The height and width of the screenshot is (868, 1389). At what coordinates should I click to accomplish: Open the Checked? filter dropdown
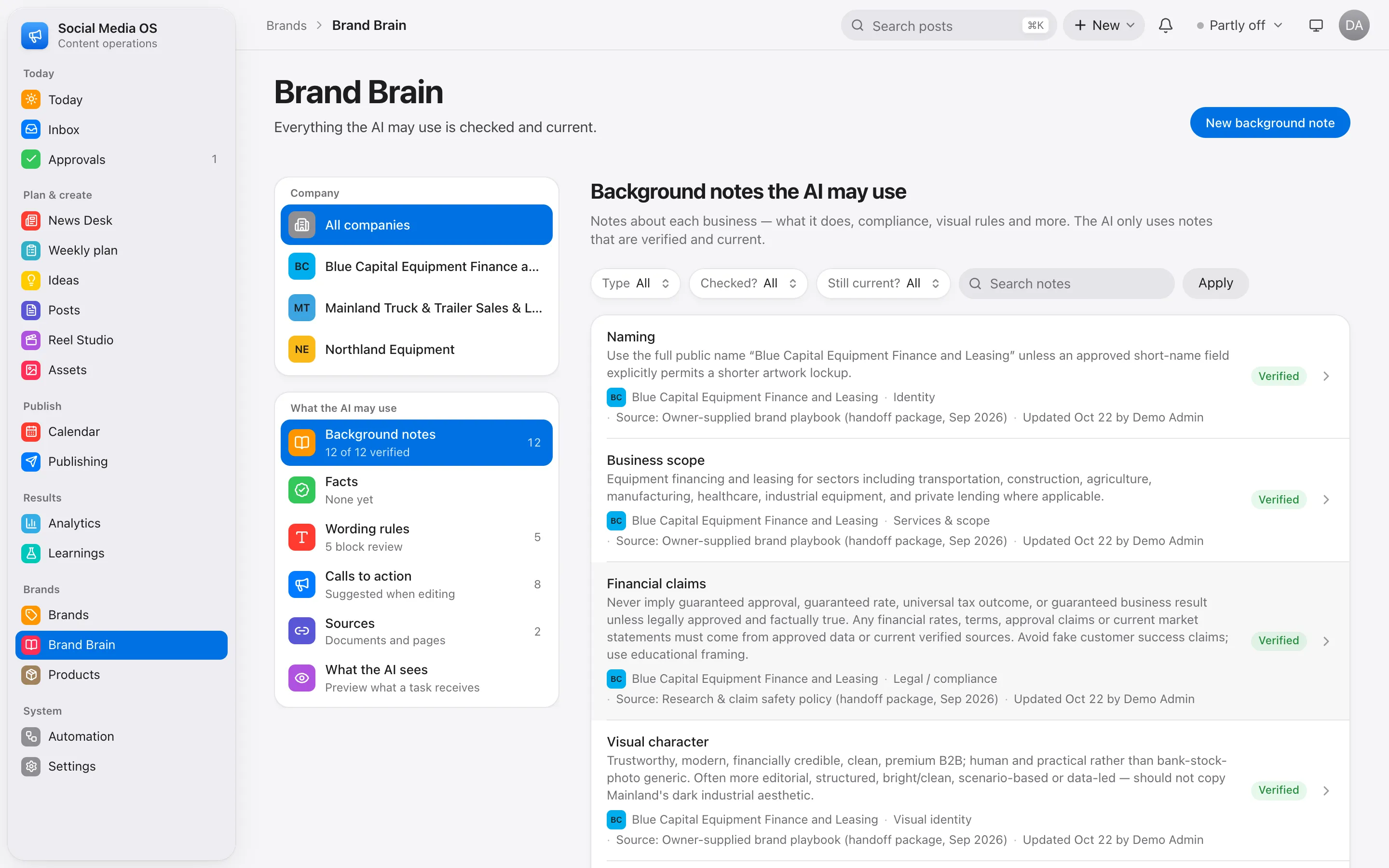click(748, 283)
